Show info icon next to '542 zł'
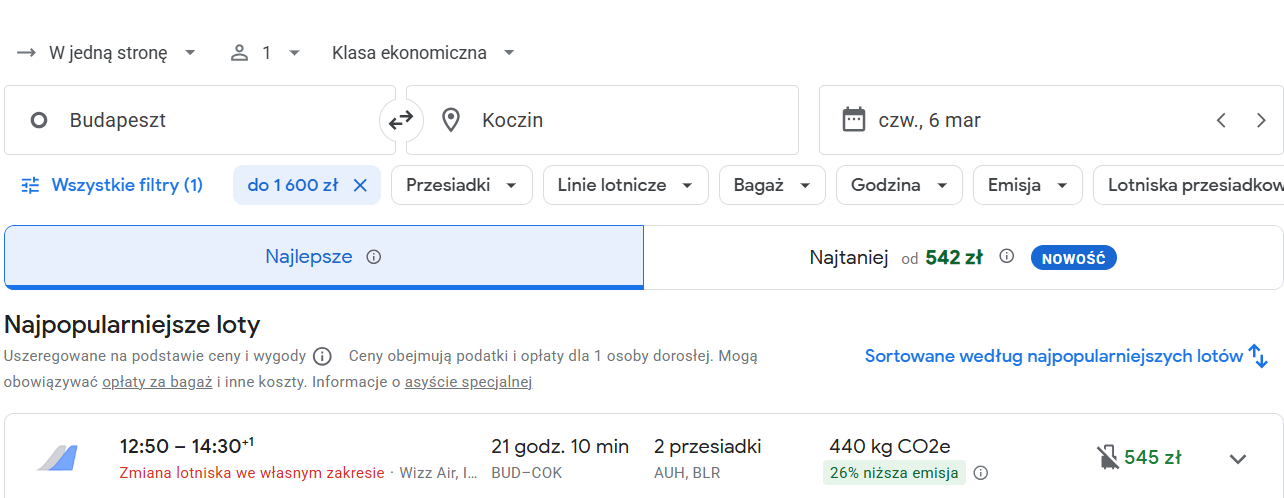Image resolution: width=1284 pixels, height=498 pixels. click(1007, 256)
